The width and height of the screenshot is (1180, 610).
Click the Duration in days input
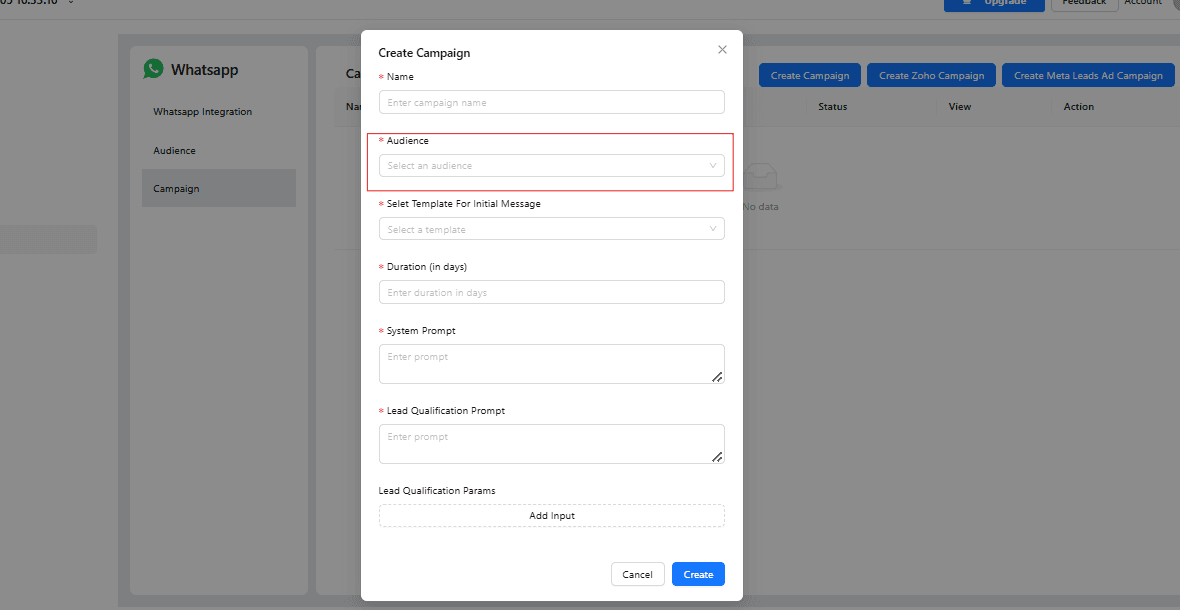tap(551, 293)
